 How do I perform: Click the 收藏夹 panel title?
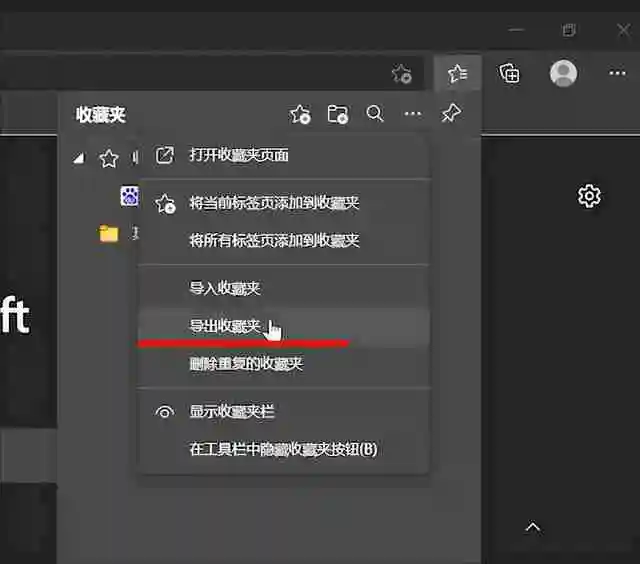point(101,115)
